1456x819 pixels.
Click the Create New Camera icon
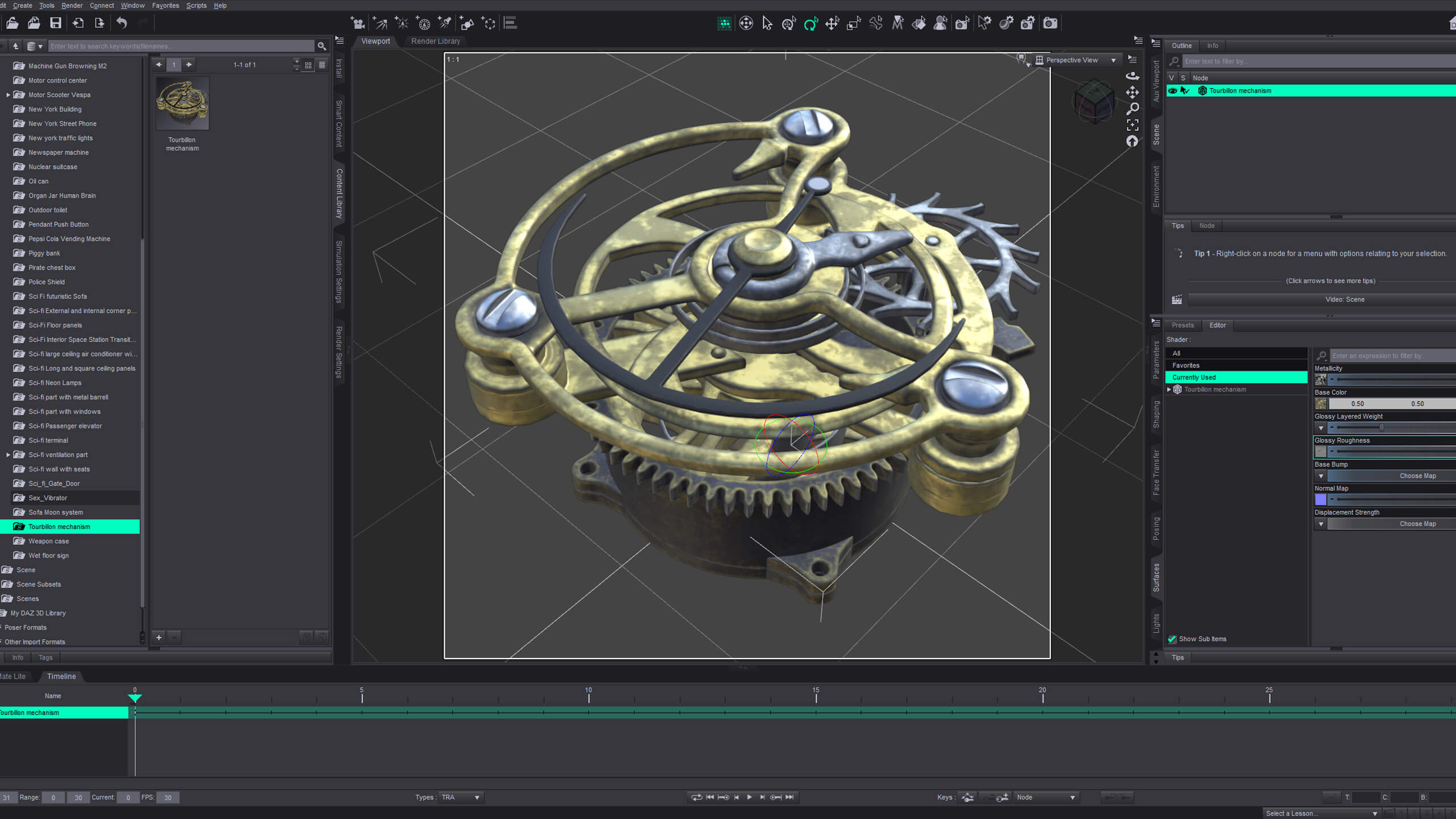point(358,23)
